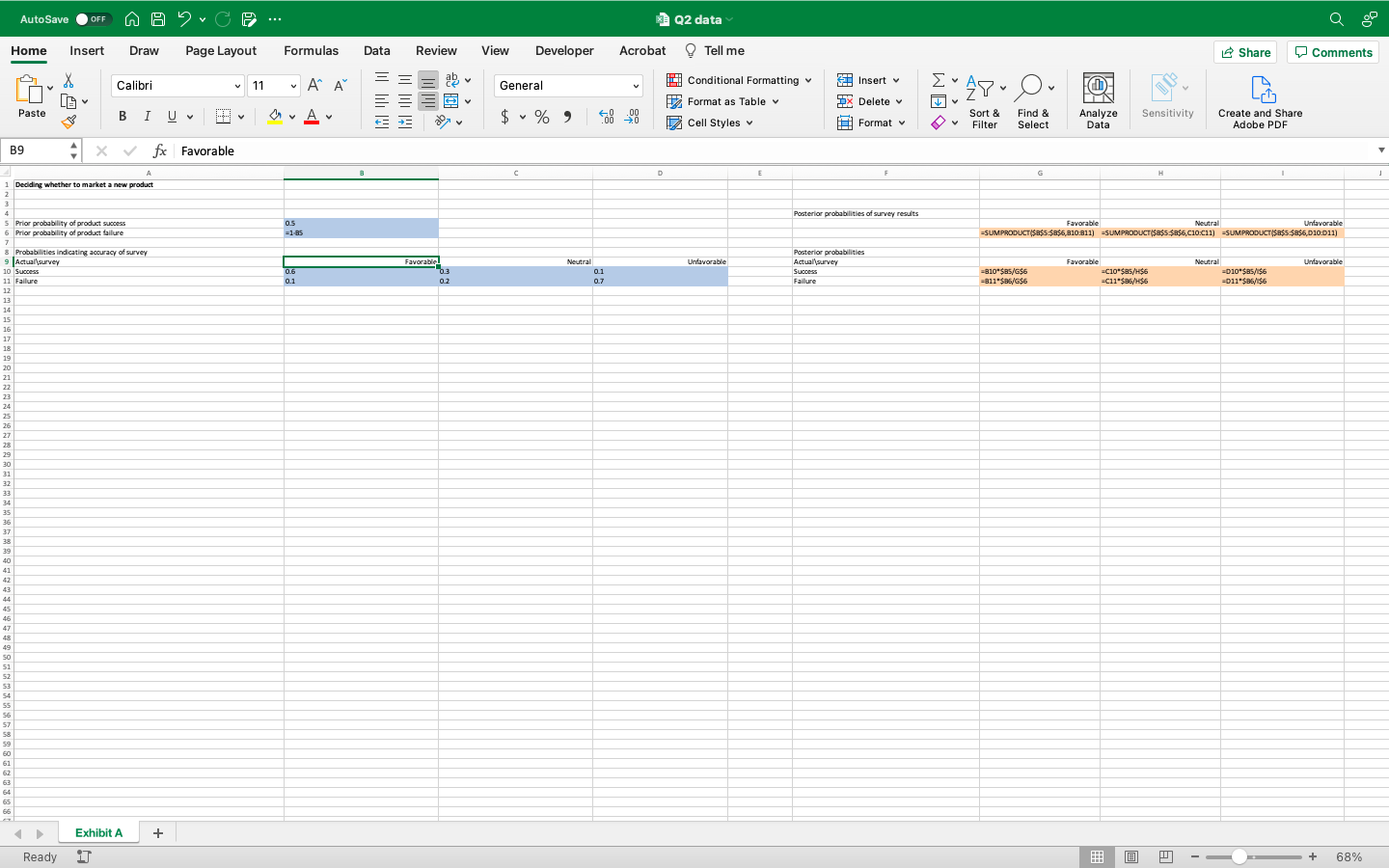The image size is (1389, 868).
Task: Click the Borders icon
Action: [x=223, y=117]
